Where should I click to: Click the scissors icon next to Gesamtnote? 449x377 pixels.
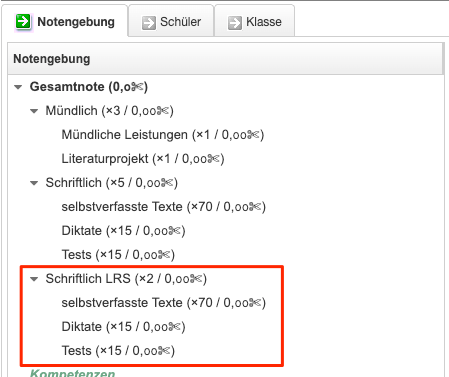click(137, 87)
